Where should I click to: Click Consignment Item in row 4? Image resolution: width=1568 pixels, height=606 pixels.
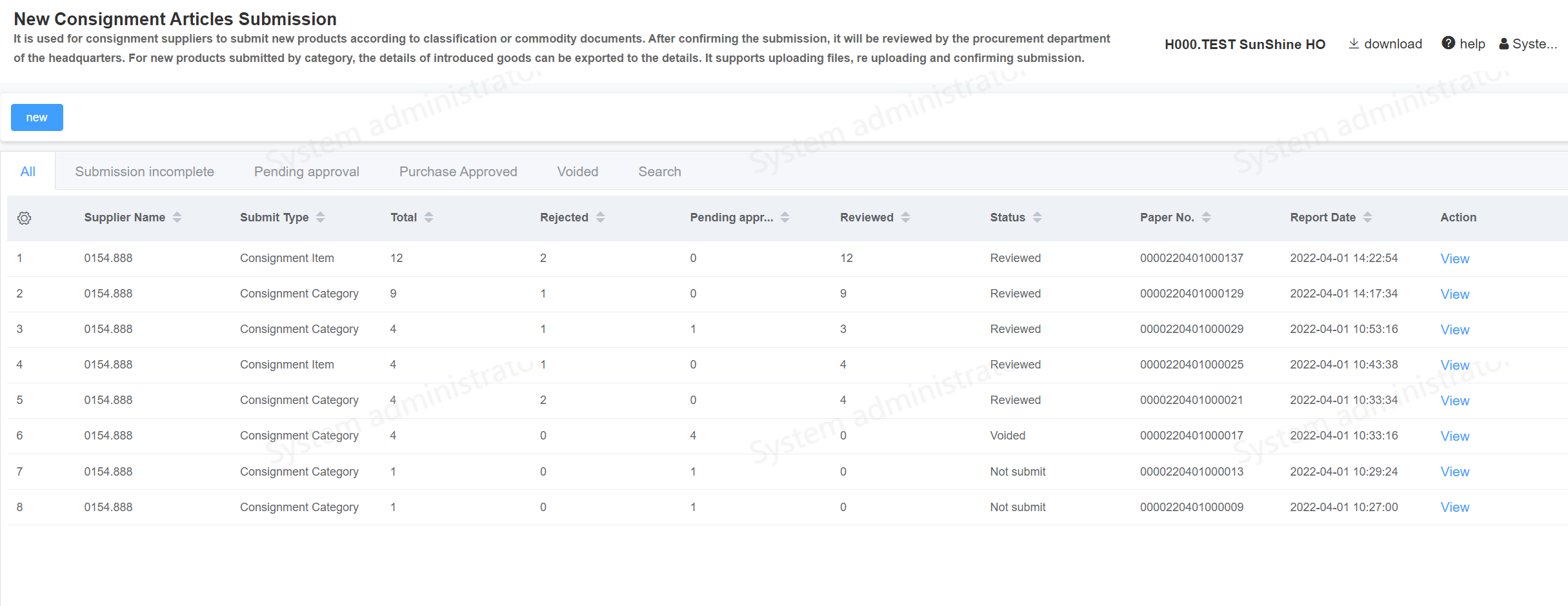tap(286, 365)
